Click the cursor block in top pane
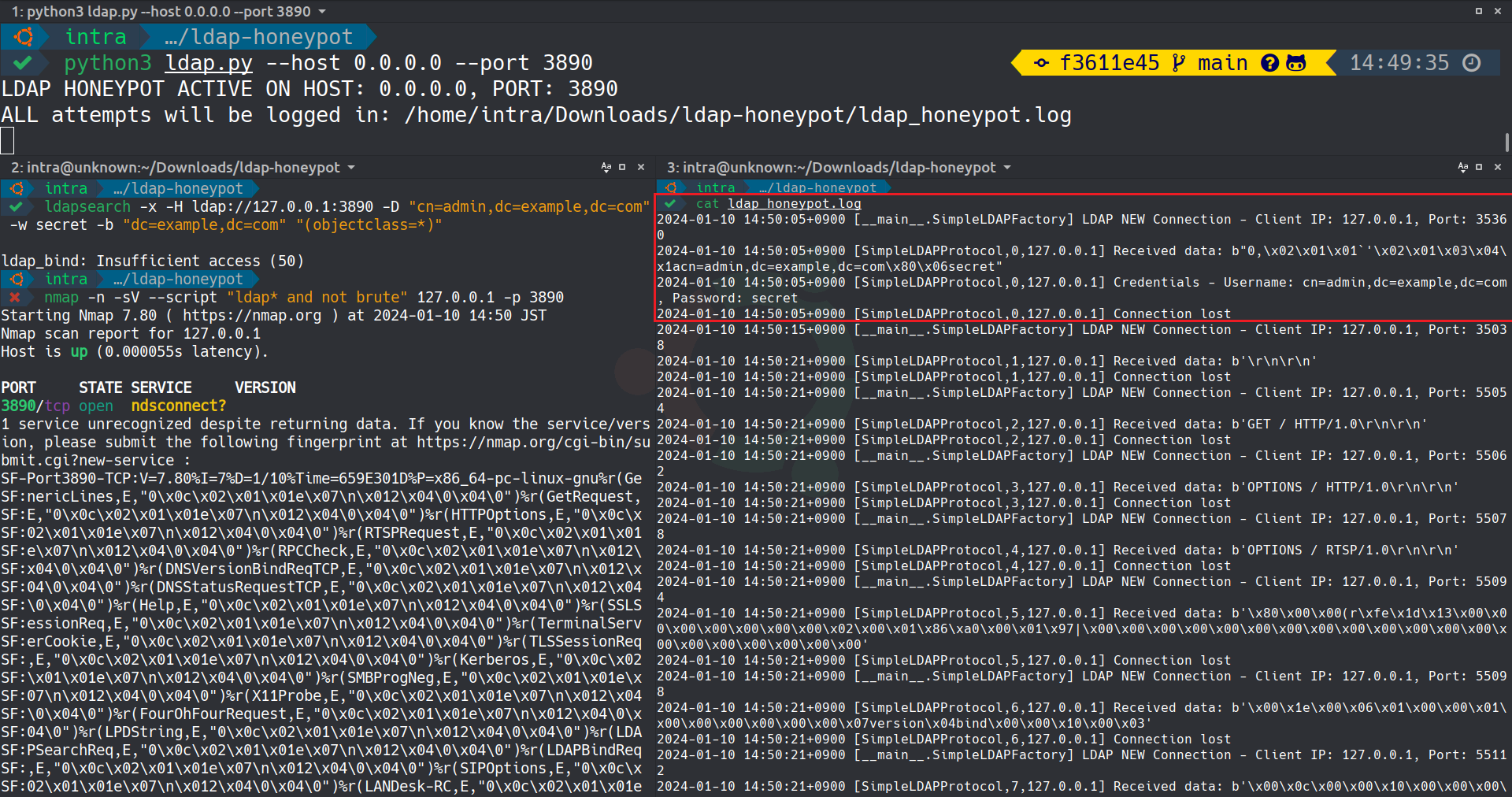 click(7, 140)
